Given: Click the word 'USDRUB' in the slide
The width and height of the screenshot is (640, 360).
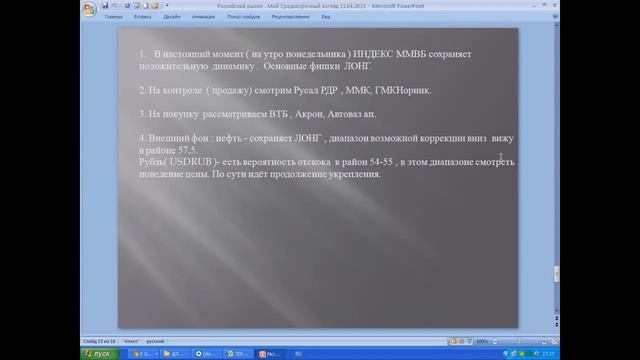Looking at the screenshot, I should click(x=191, y=162).
